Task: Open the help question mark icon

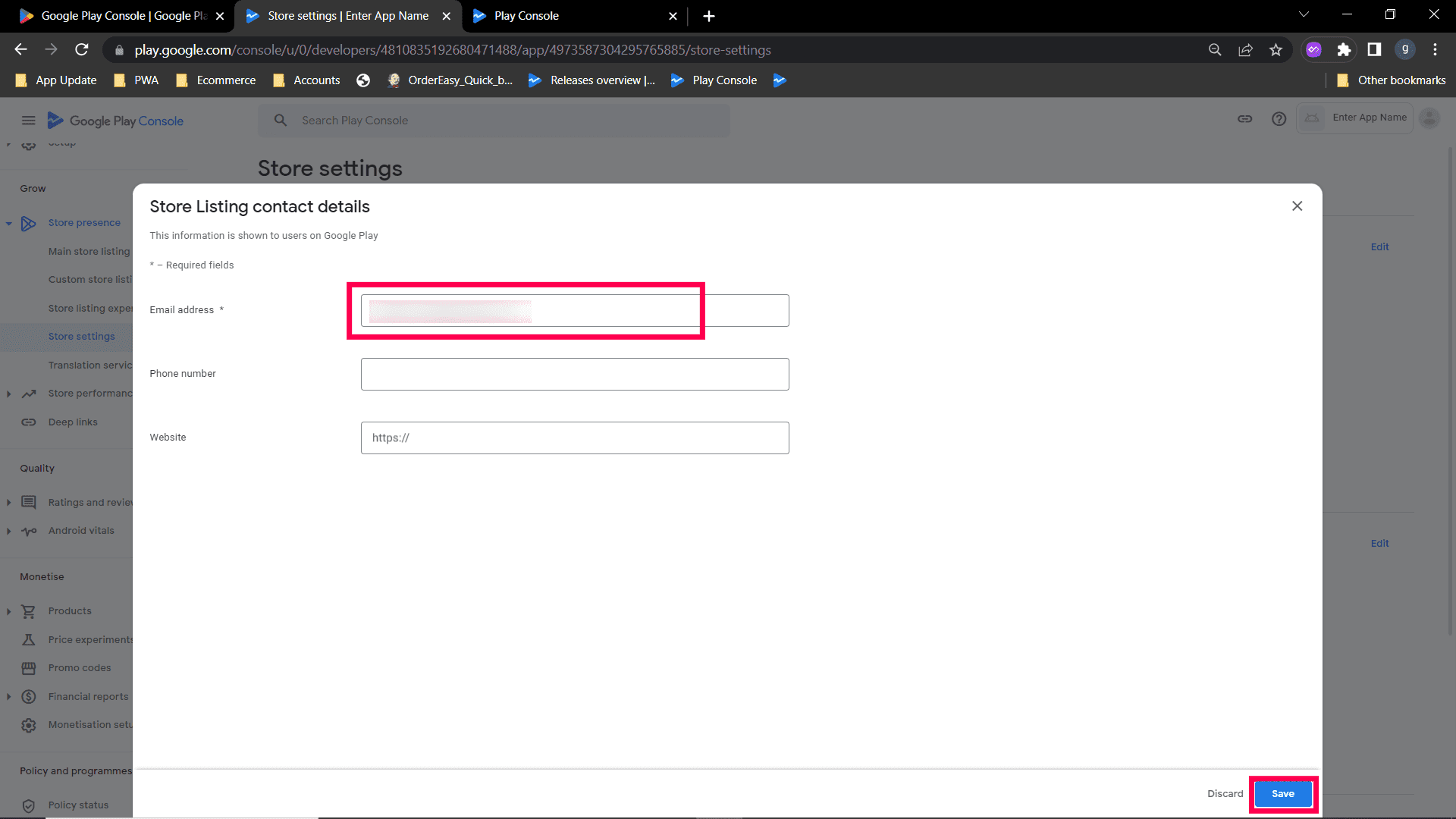Action: click(x=1279, y=119)
